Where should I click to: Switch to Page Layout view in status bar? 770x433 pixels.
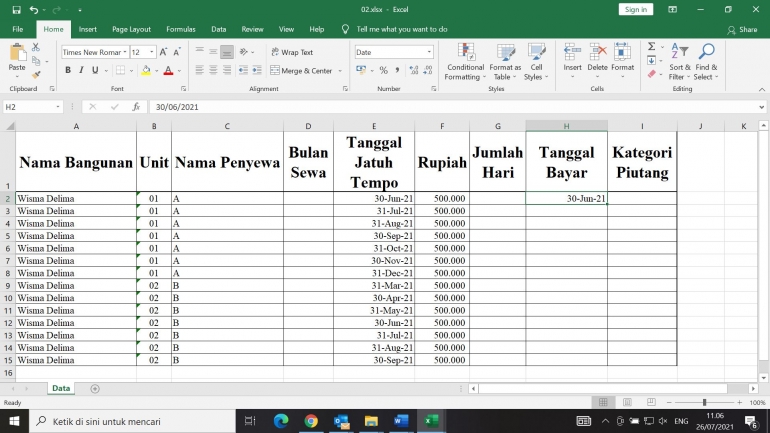click(627, 403)
